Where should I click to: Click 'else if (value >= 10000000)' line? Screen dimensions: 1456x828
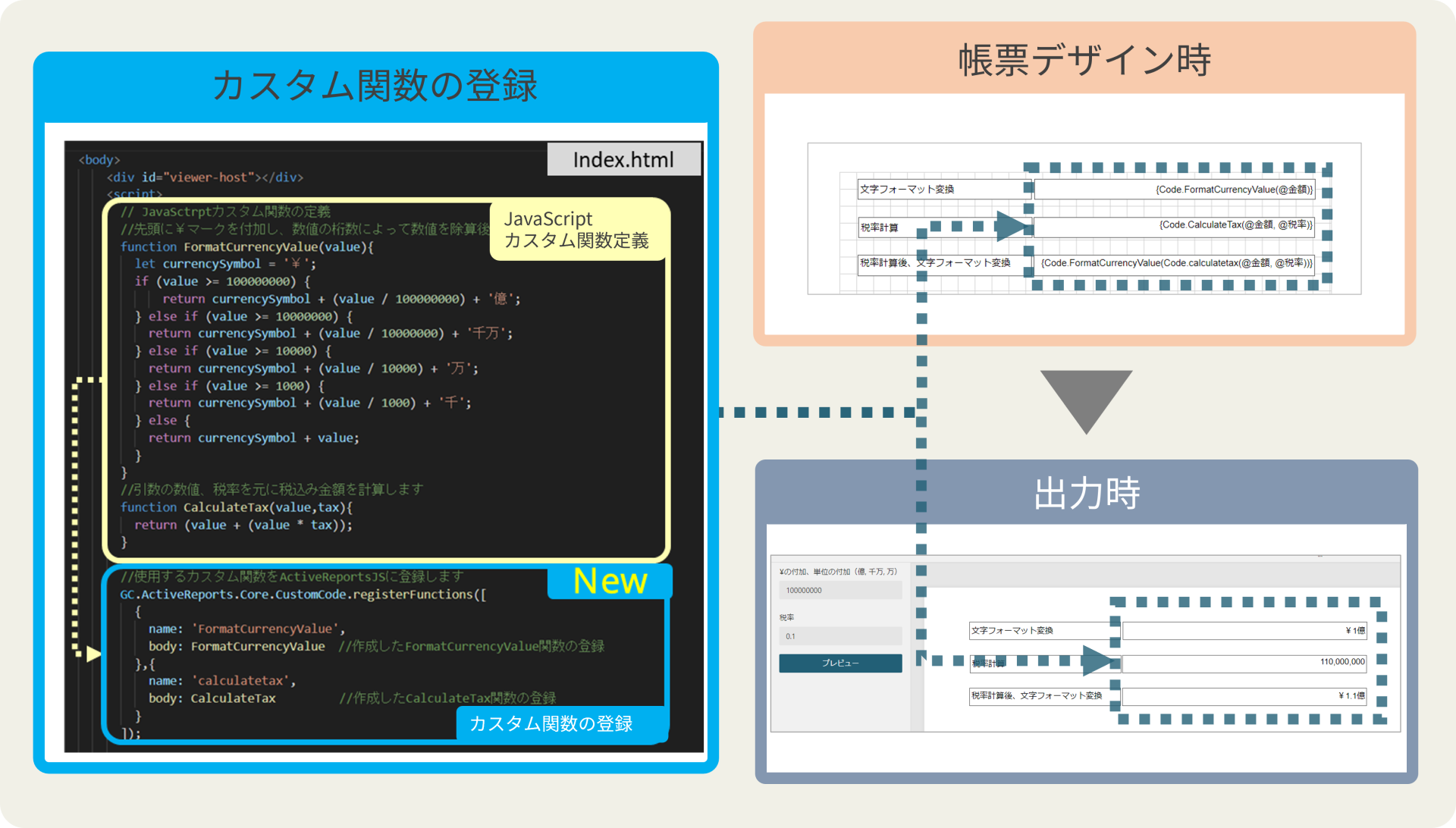243,316
